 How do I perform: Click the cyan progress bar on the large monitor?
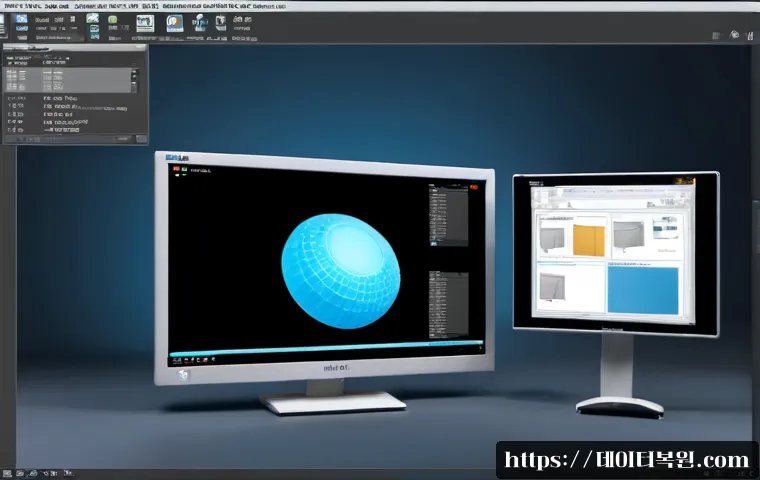[326, 348]
